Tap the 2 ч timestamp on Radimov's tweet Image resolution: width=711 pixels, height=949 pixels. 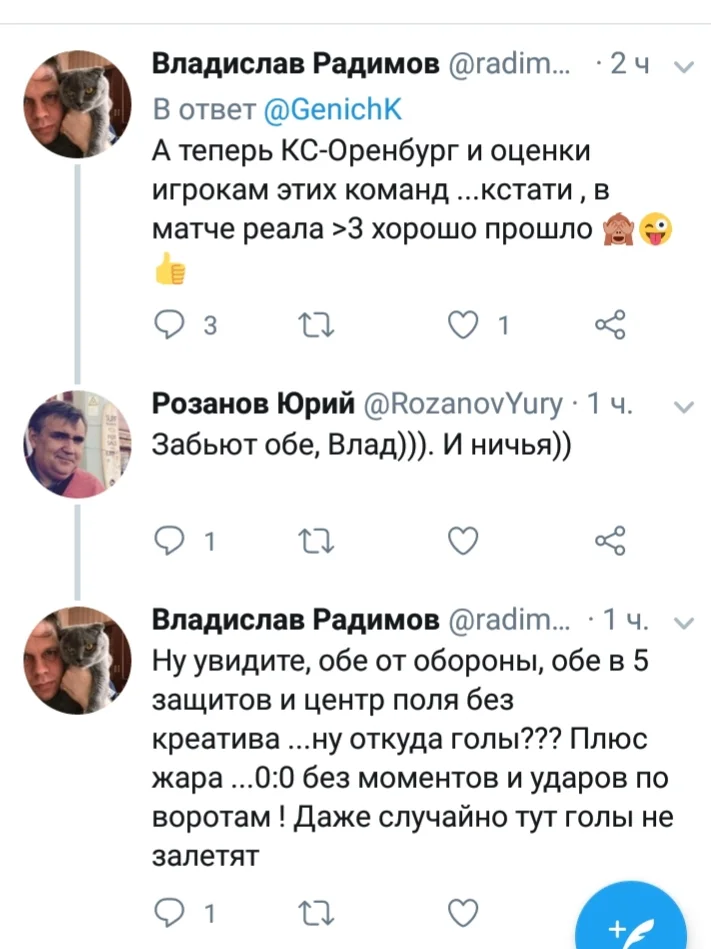point(625,63)
